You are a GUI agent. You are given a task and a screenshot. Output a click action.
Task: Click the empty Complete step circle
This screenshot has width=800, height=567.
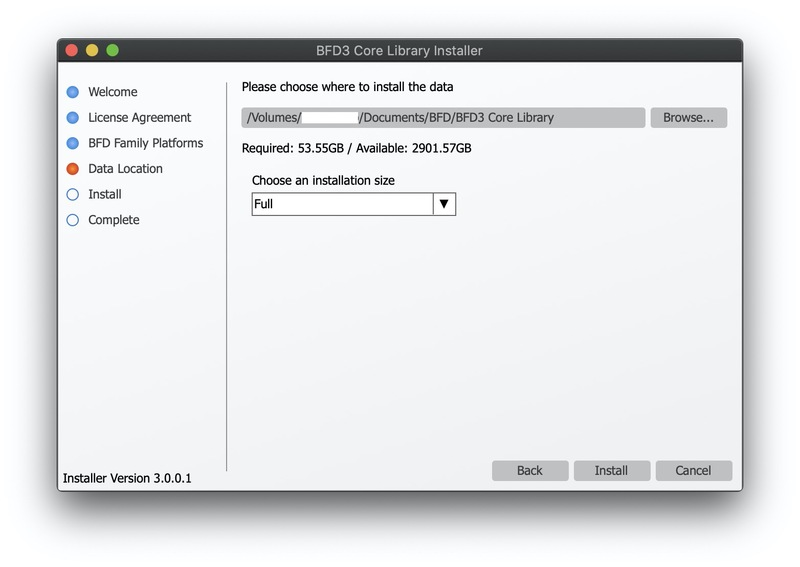(73, 220)
